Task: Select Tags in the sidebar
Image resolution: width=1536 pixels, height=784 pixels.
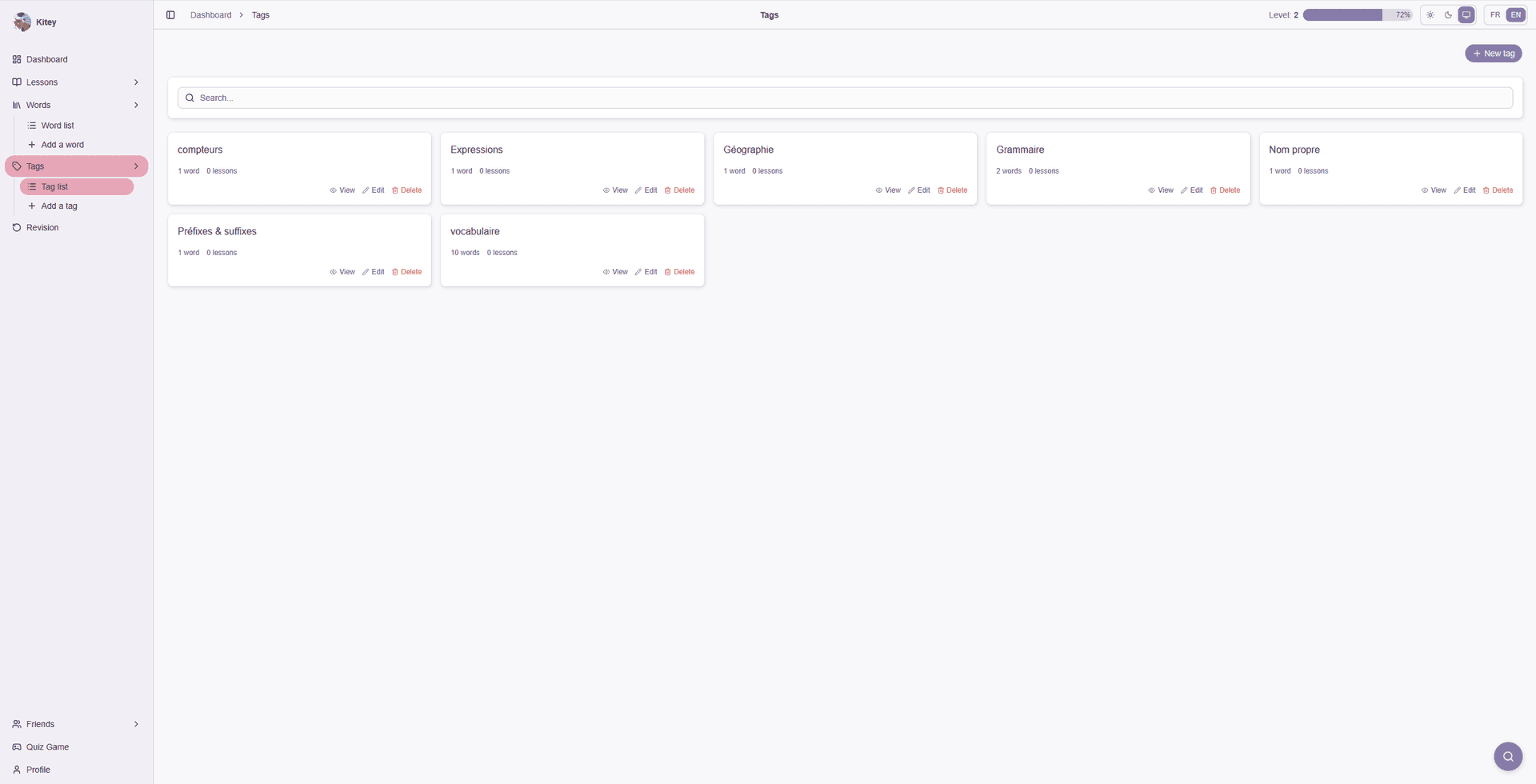Action: tap(76, 166)
